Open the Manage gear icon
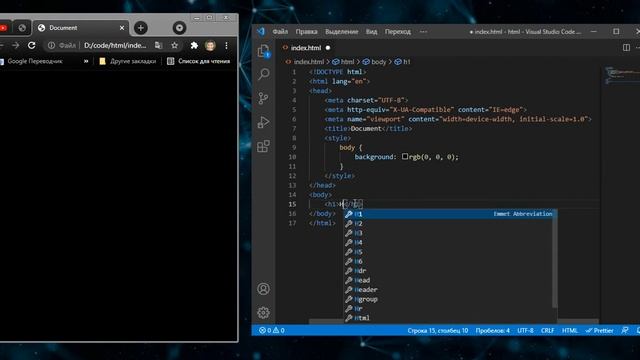Image resolution: width=640 pixels, height=360 pixels. coord(264,313)
